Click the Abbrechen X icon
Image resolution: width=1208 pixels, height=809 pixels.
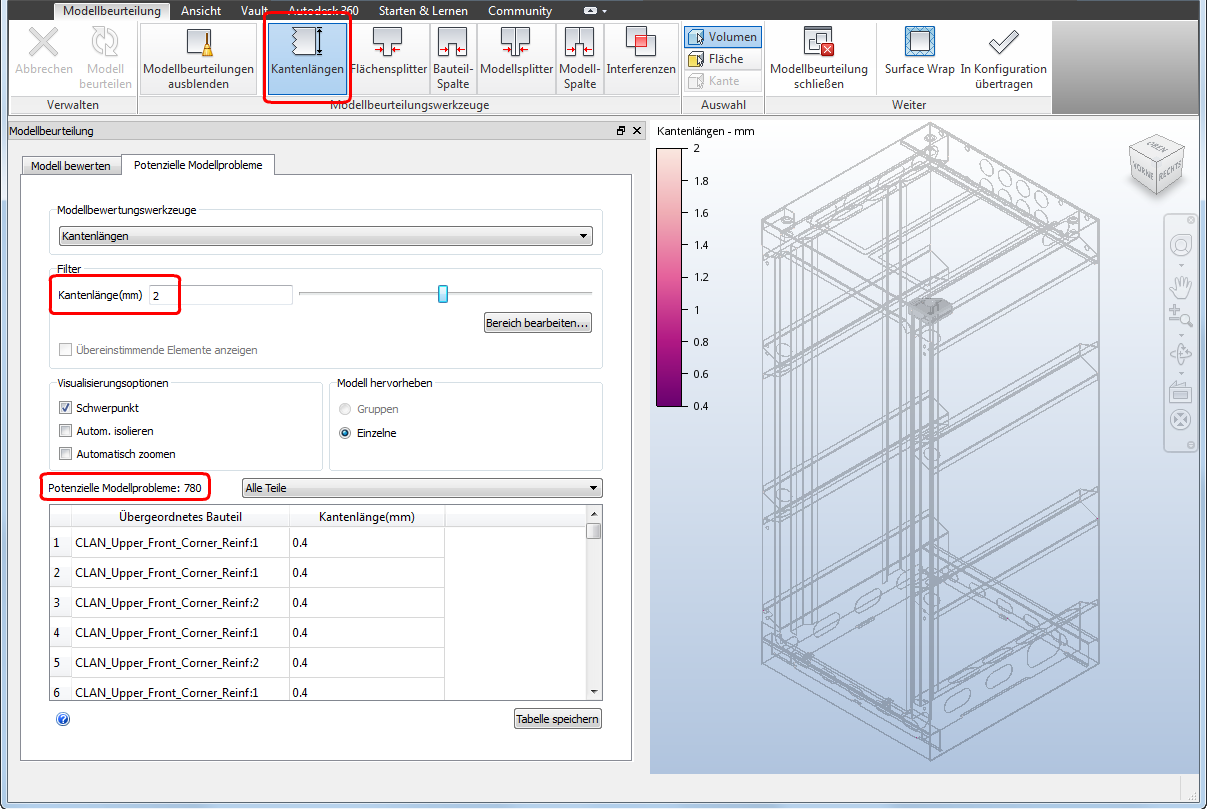(x=43, y=43)
